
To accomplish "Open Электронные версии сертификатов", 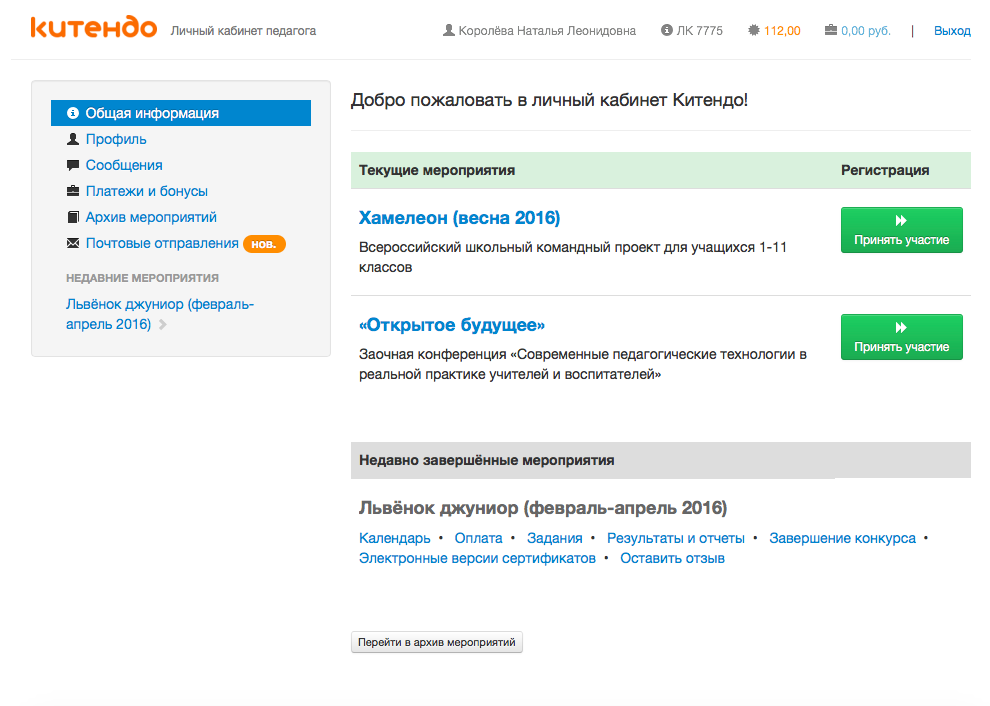I will tap(477, 558).
